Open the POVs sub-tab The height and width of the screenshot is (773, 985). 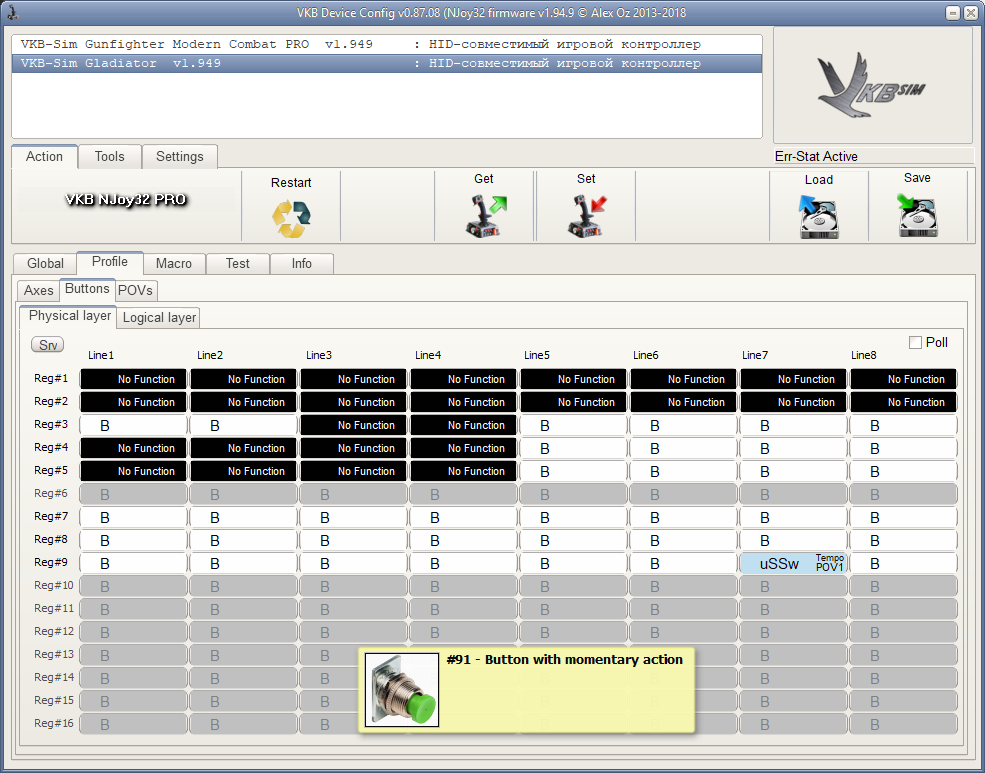point(136,290)
